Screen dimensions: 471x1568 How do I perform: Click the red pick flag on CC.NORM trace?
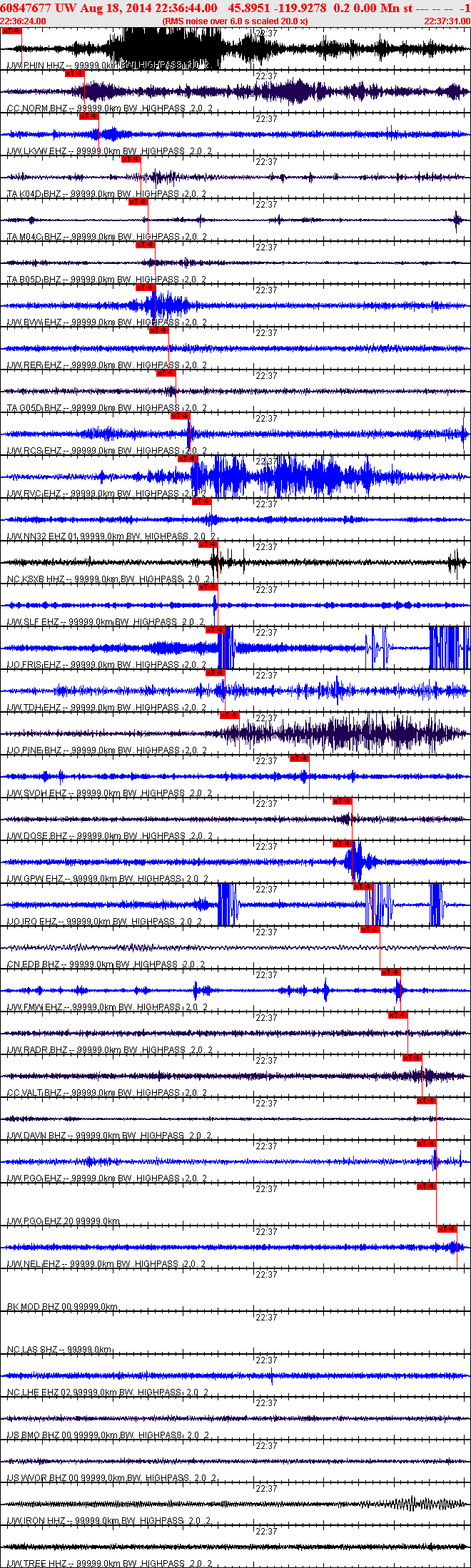click(75, 73)
